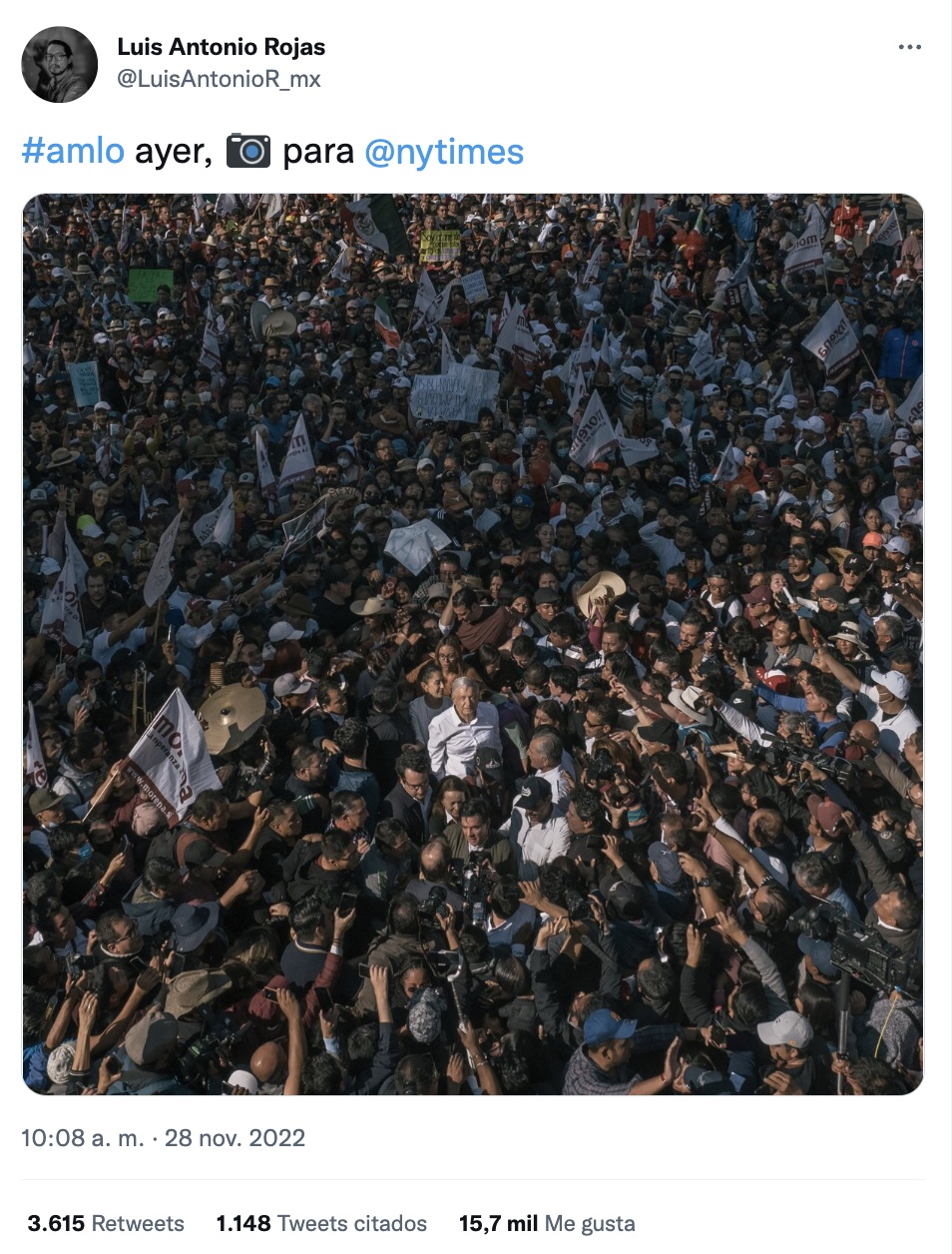Viewport: 952px width, 1254px height.
Task: Click the word "para" in tweet text
Action: [x=318, y=153]
